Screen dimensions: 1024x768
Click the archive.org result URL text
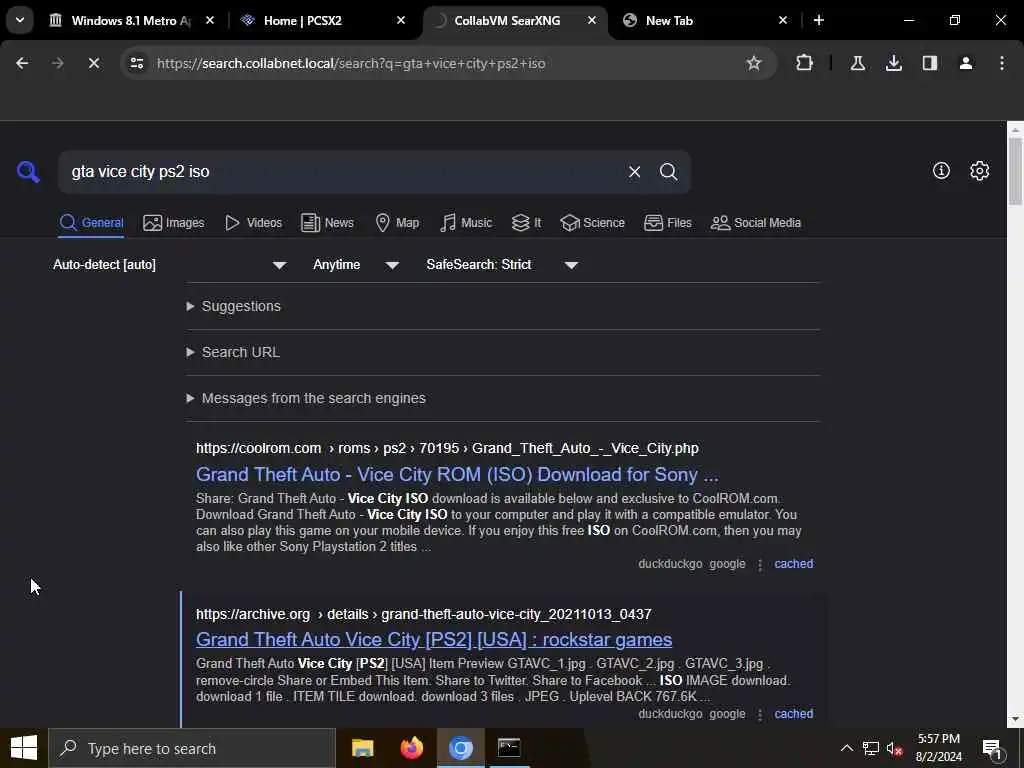[x=423, y=614]
